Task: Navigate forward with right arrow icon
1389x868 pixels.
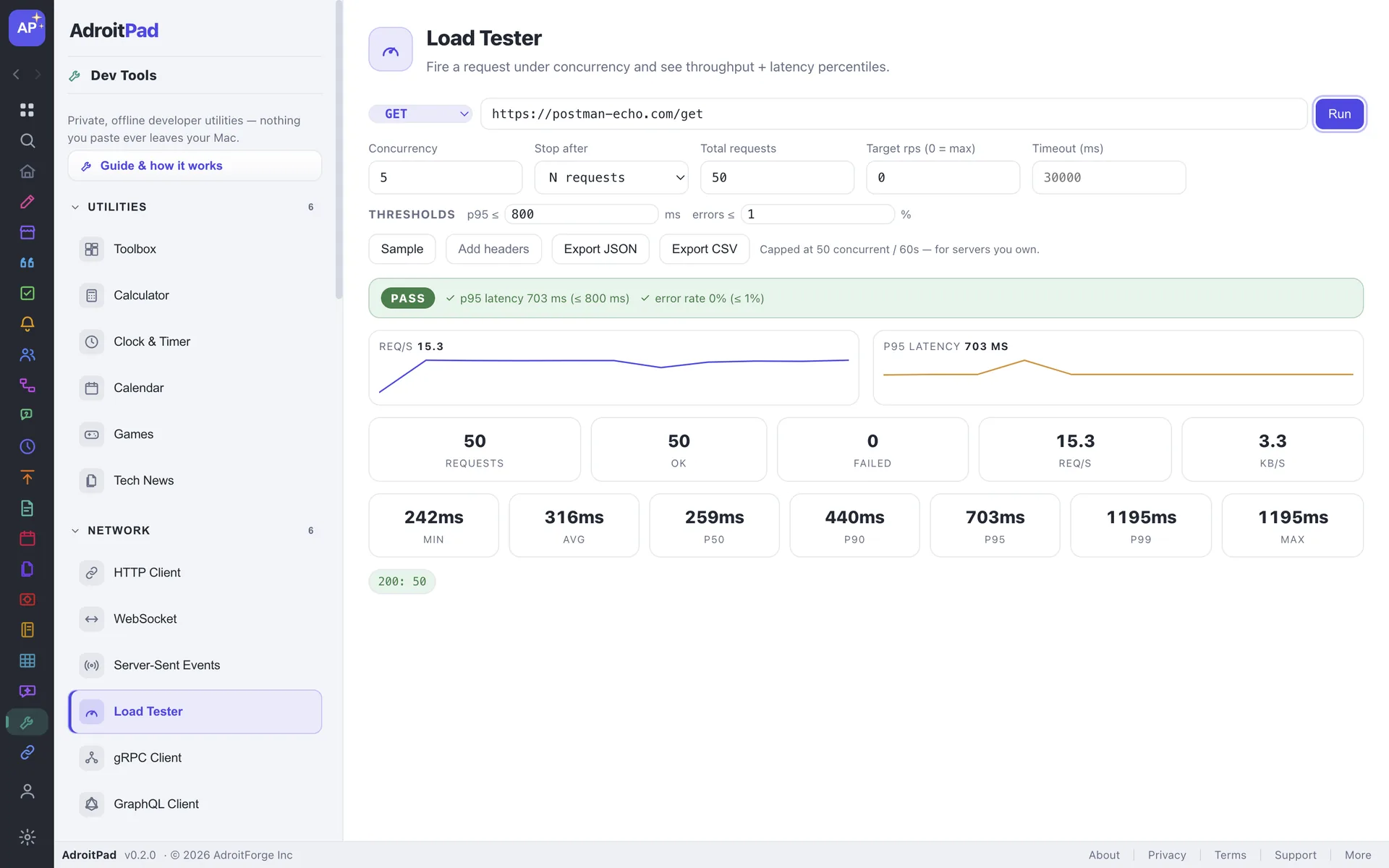Action: point(38,75)
